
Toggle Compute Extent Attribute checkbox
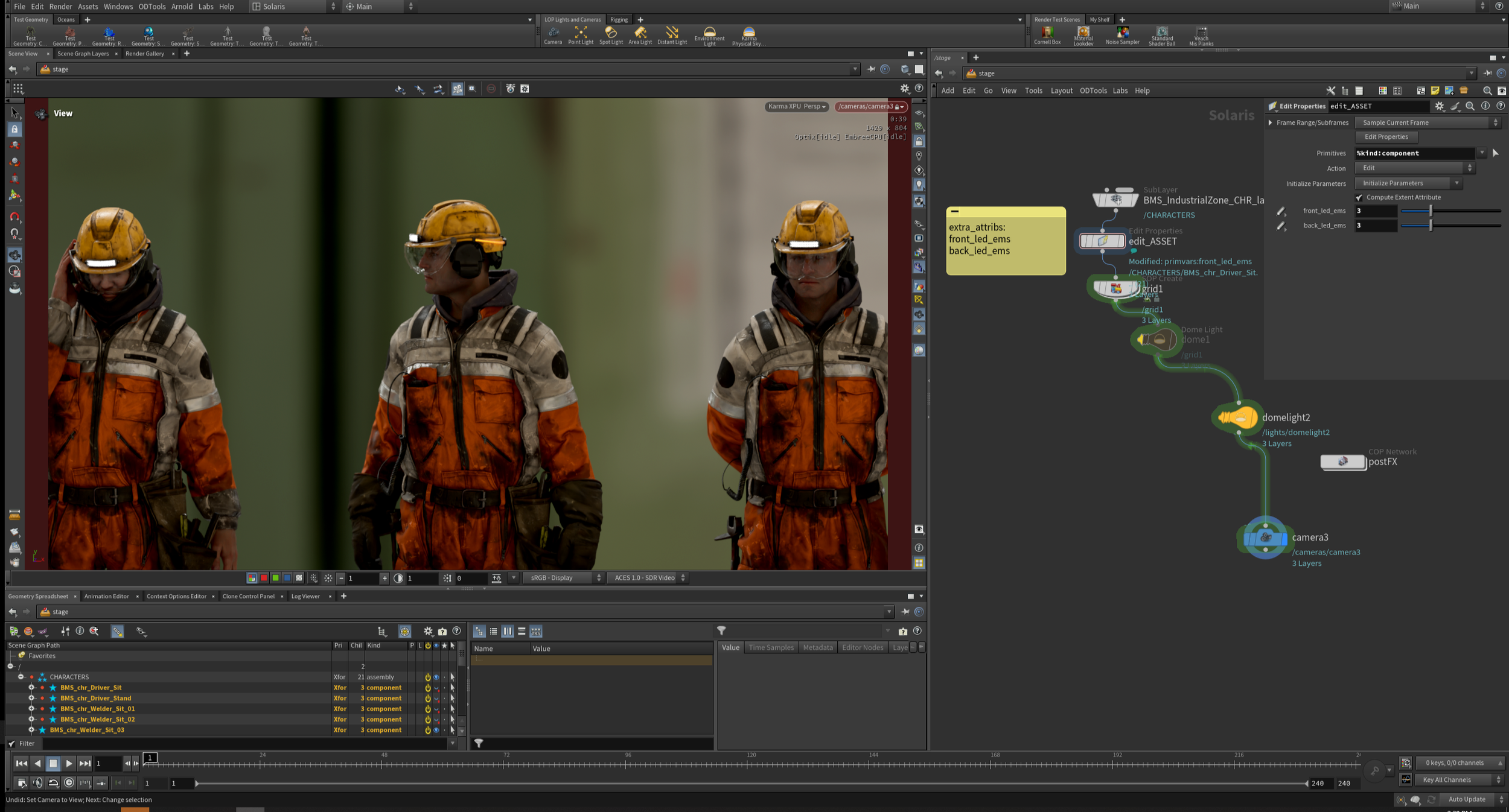[x=1359, y=197]
